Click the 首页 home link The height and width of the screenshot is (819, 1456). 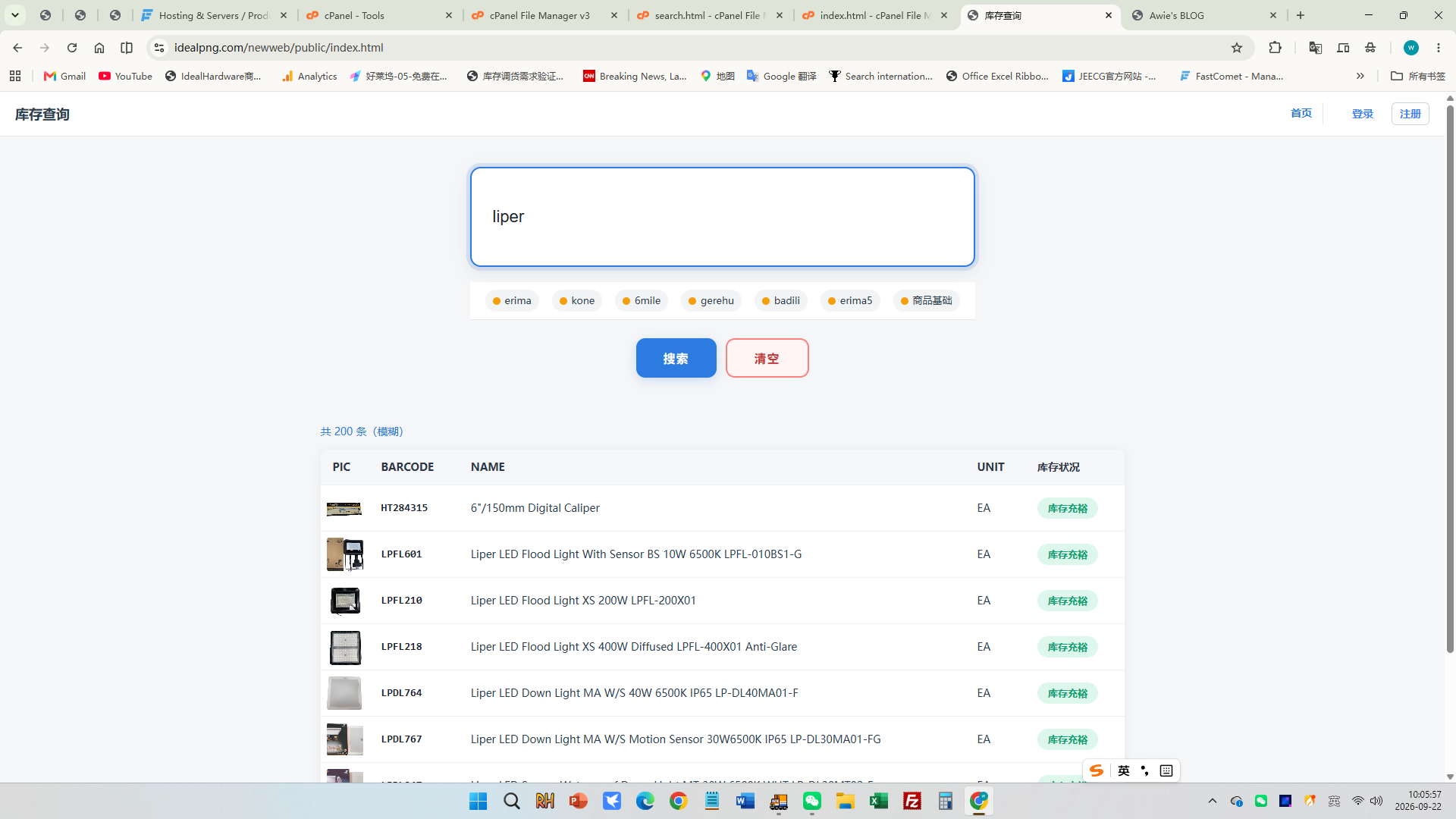(x=1301, y=113)
